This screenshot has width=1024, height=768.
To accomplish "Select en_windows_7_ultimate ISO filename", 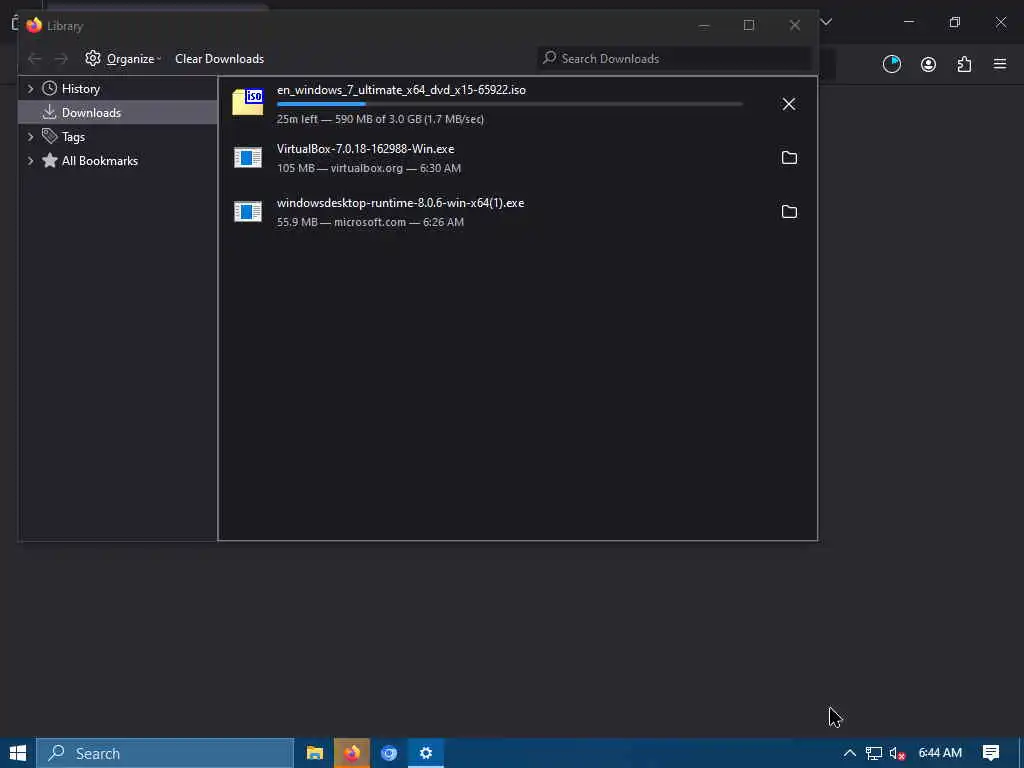I will (x=401, y=90).
